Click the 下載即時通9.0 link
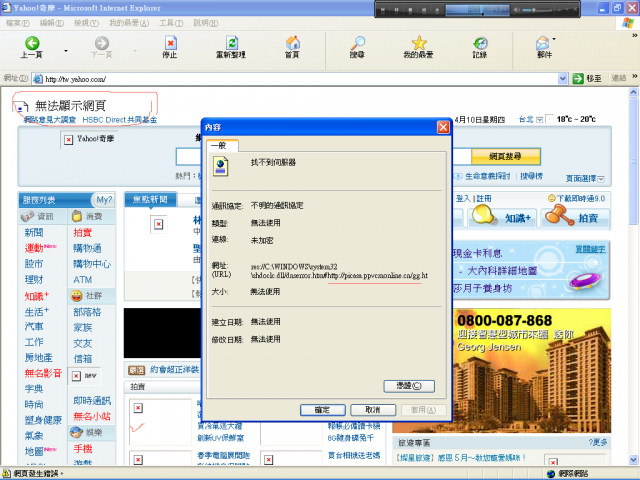 coord(580,199)
